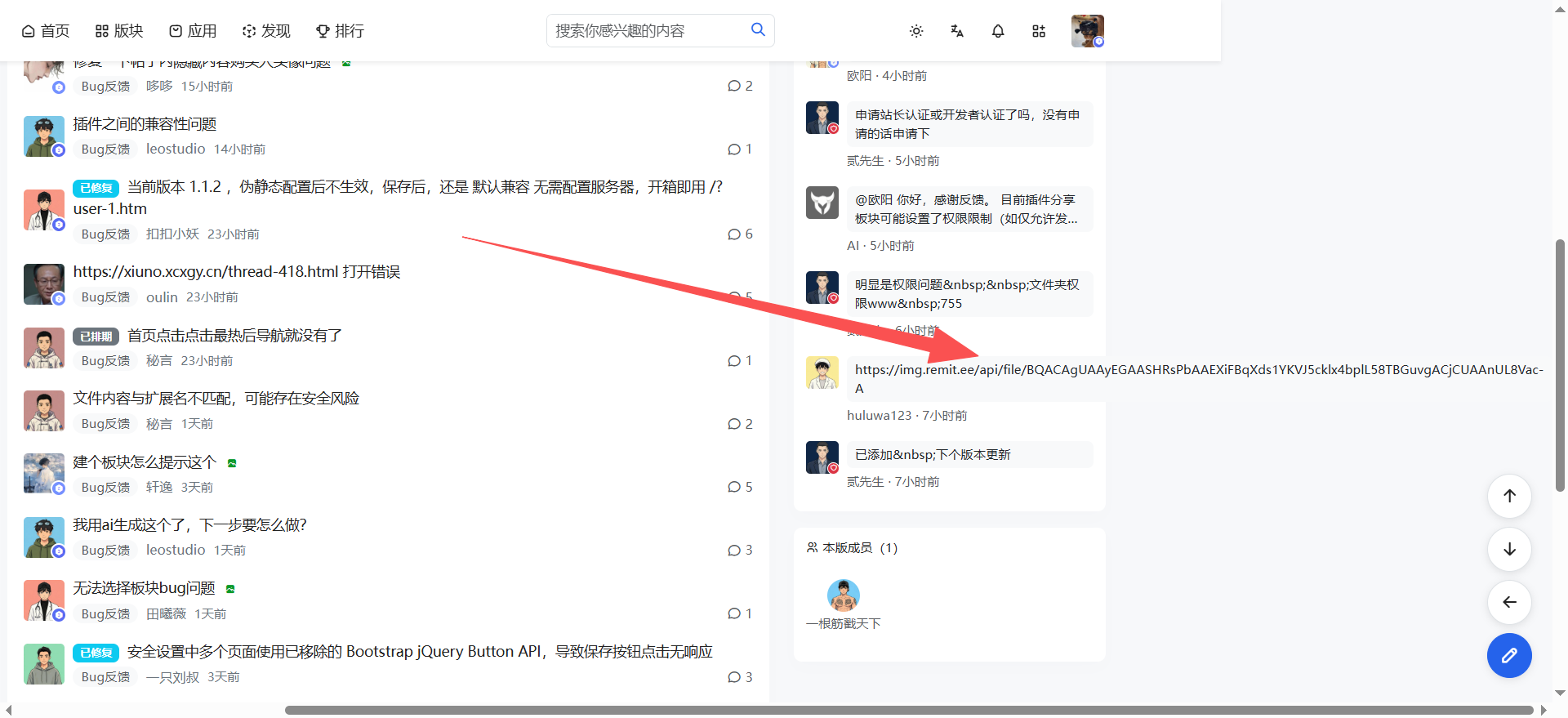This screenshot has width=1568, height=718.
Task: Open thread 无法选择板块bug问题
Action: tap(144, 588)
